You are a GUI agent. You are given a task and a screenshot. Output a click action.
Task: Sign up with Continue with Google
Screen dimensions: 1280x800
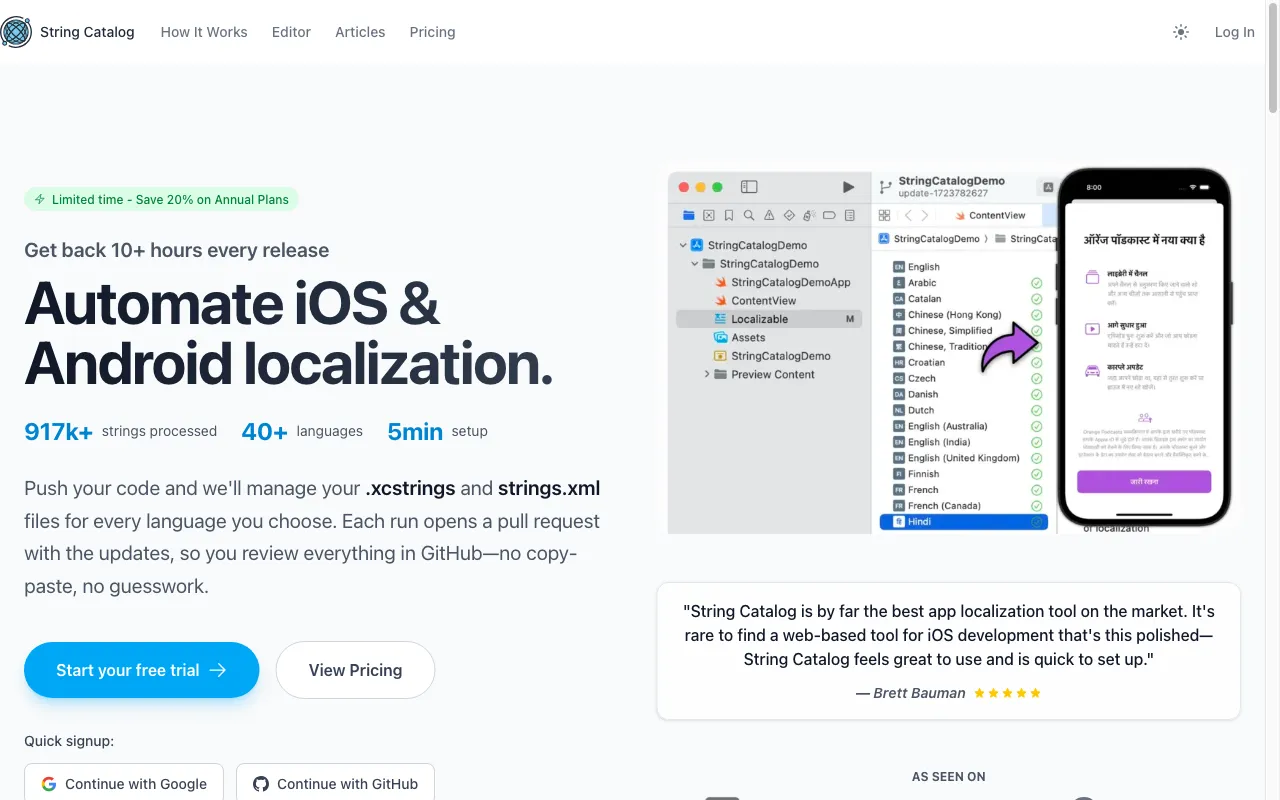pyautogui.click(x=124, y=784)
